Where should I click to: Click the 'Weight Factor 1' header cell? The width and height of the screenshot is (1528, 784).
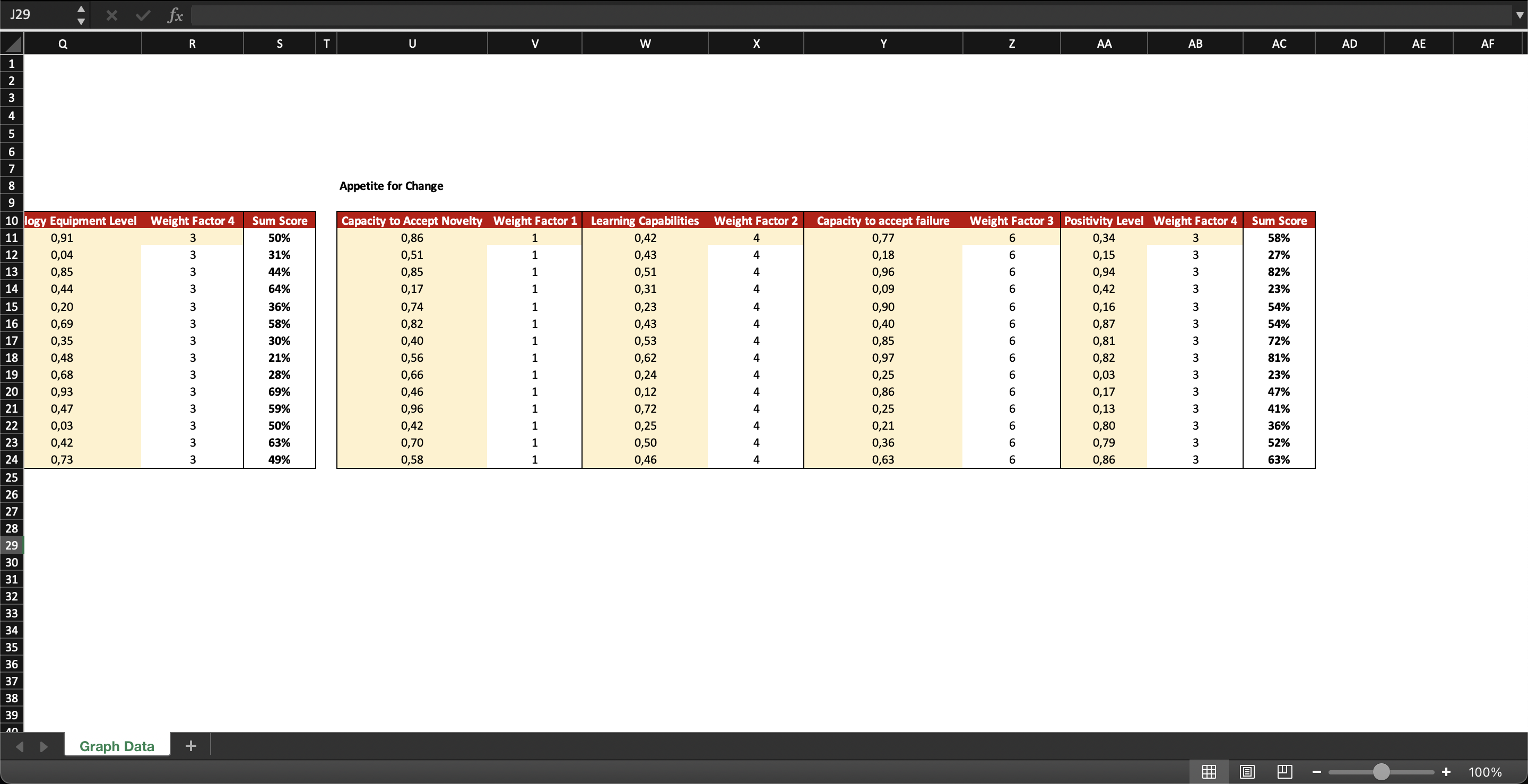(x=534, y=221)
